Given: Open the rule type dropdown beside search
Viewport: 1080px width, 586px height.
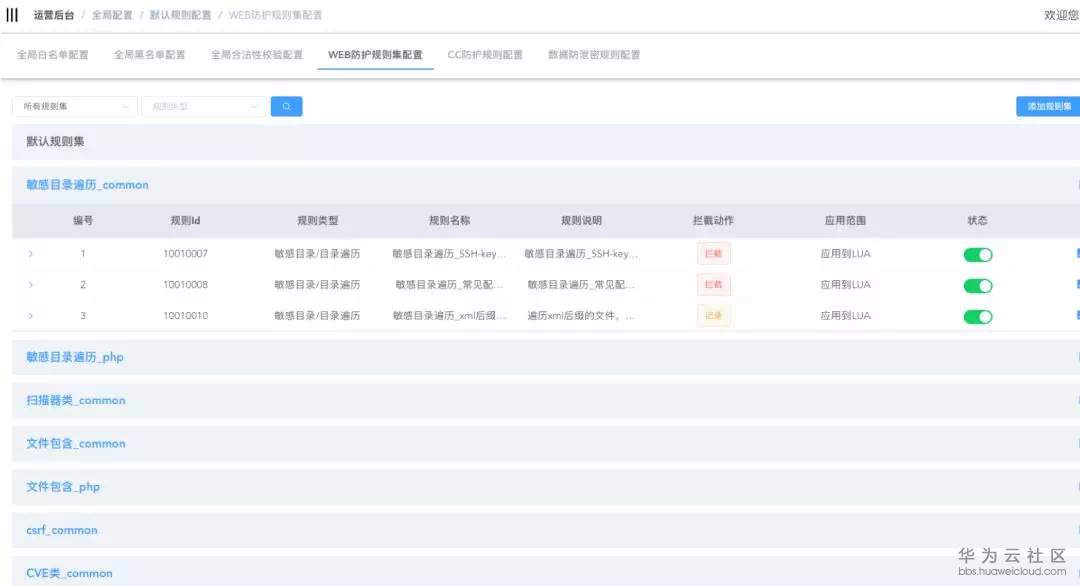Looking at the screenshot, I should click(x=204, y=107).
